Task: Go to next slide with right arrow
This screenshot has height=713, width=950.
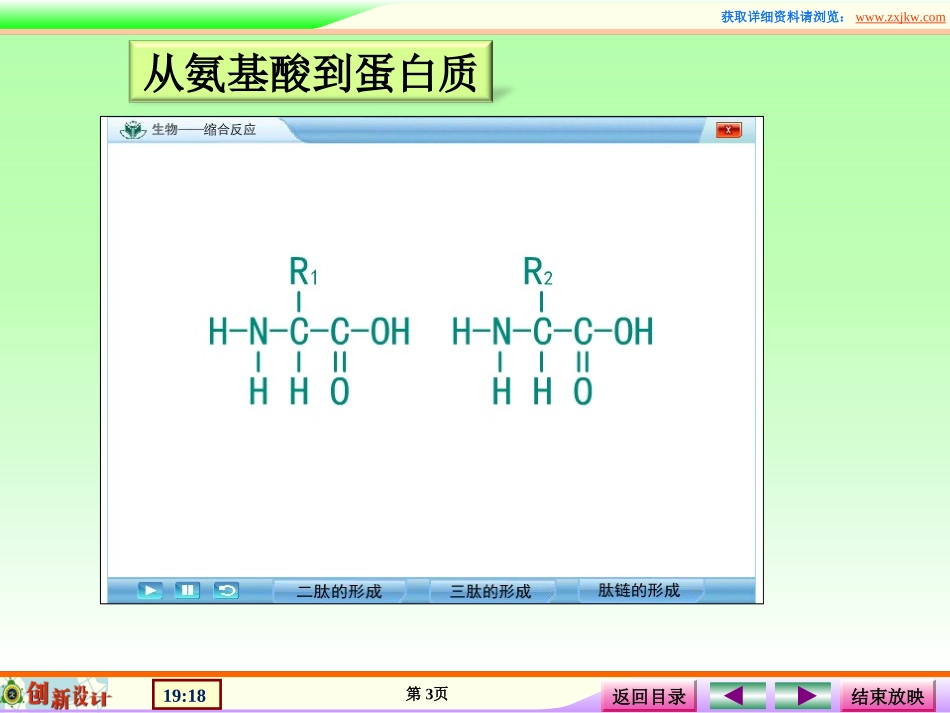Action: click(803, 695)
